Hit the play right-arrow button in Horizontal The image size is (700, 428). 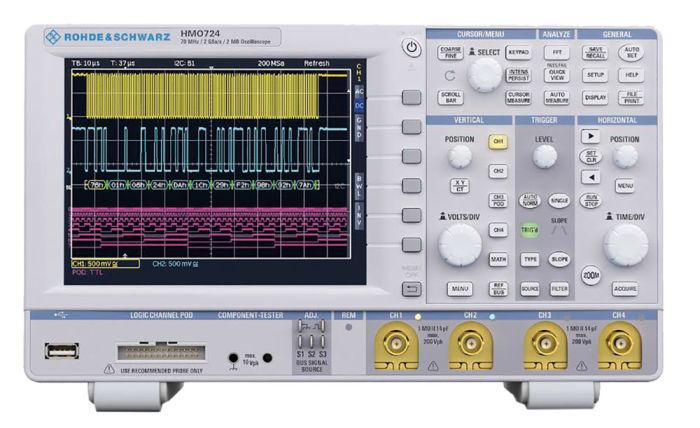[x=590, y=136]
